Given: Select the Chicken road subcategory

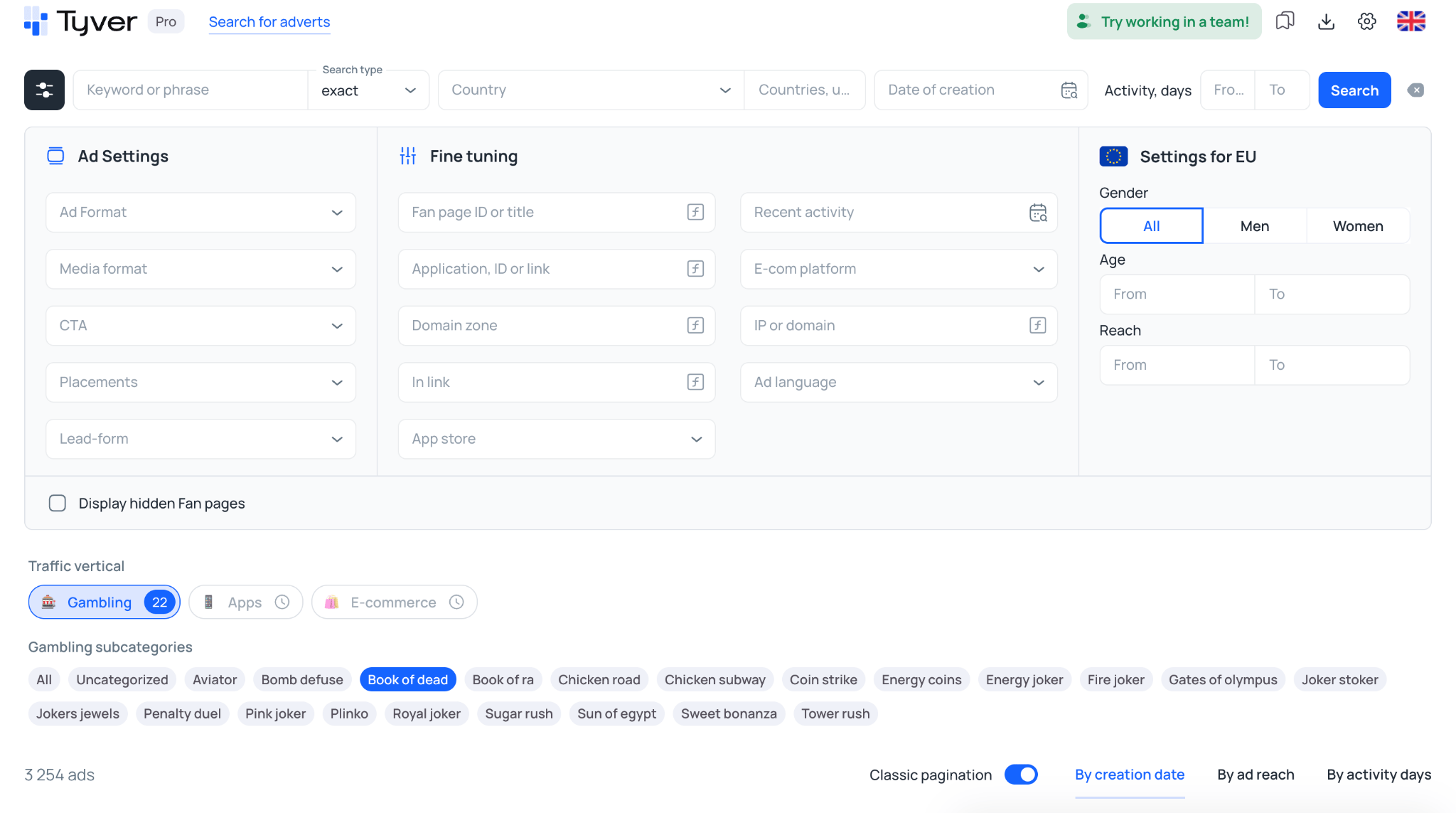Looking at the screenshot, I should click(x=599, y=679).
